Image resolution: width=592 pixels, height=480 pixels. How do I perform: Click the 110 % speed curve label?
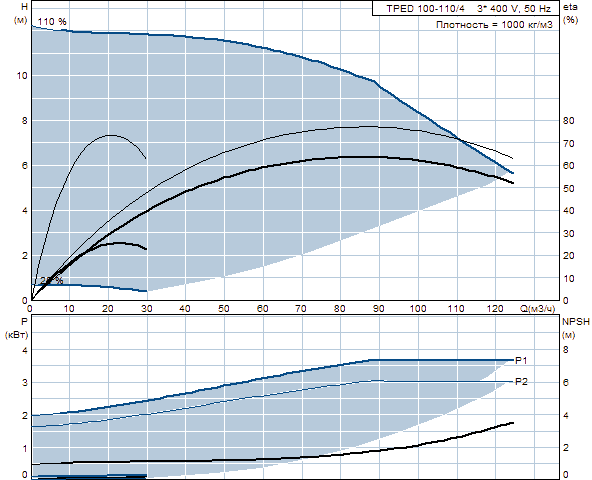click(x=52, y=22)
